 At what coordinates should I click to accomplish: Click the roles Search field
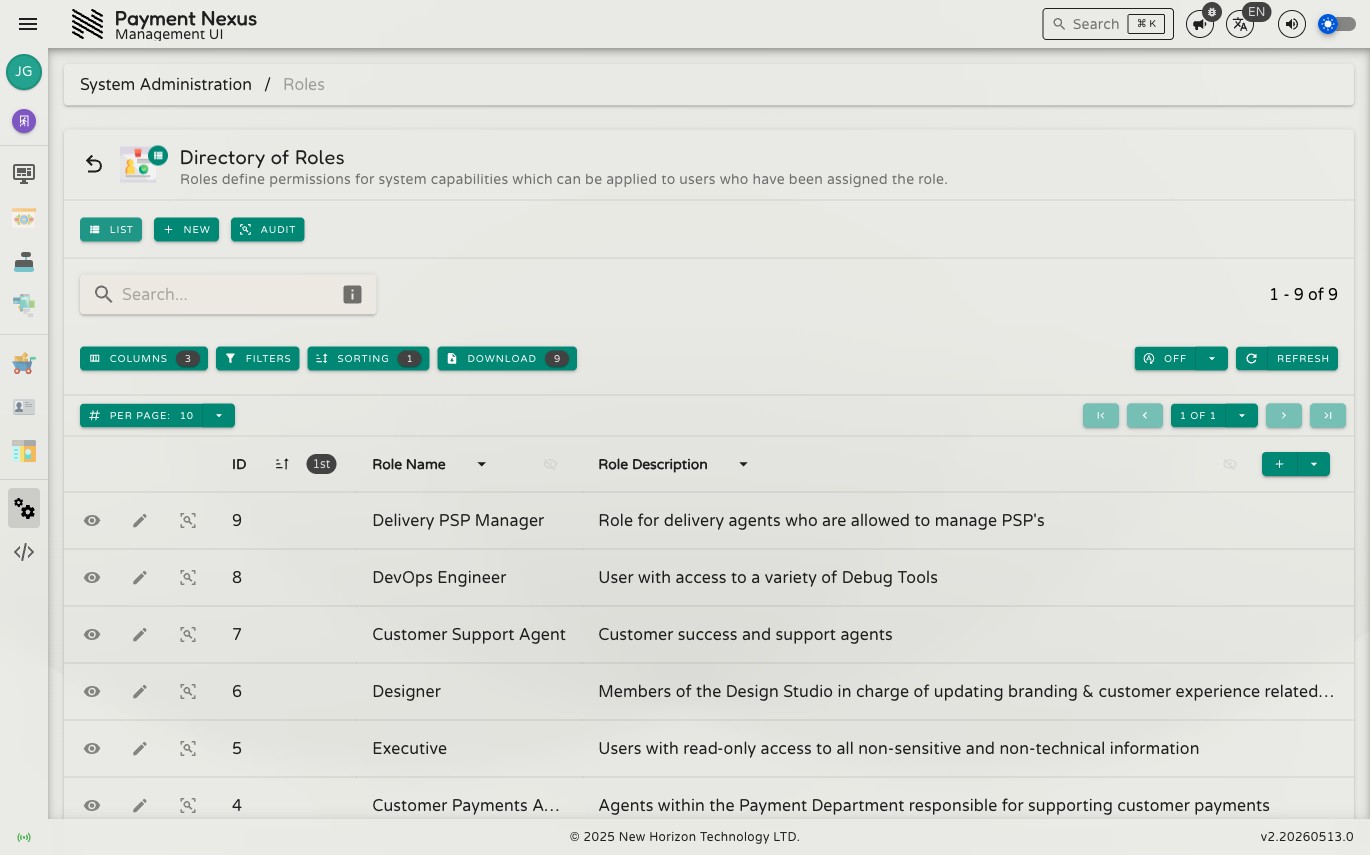tap(228, 294)
